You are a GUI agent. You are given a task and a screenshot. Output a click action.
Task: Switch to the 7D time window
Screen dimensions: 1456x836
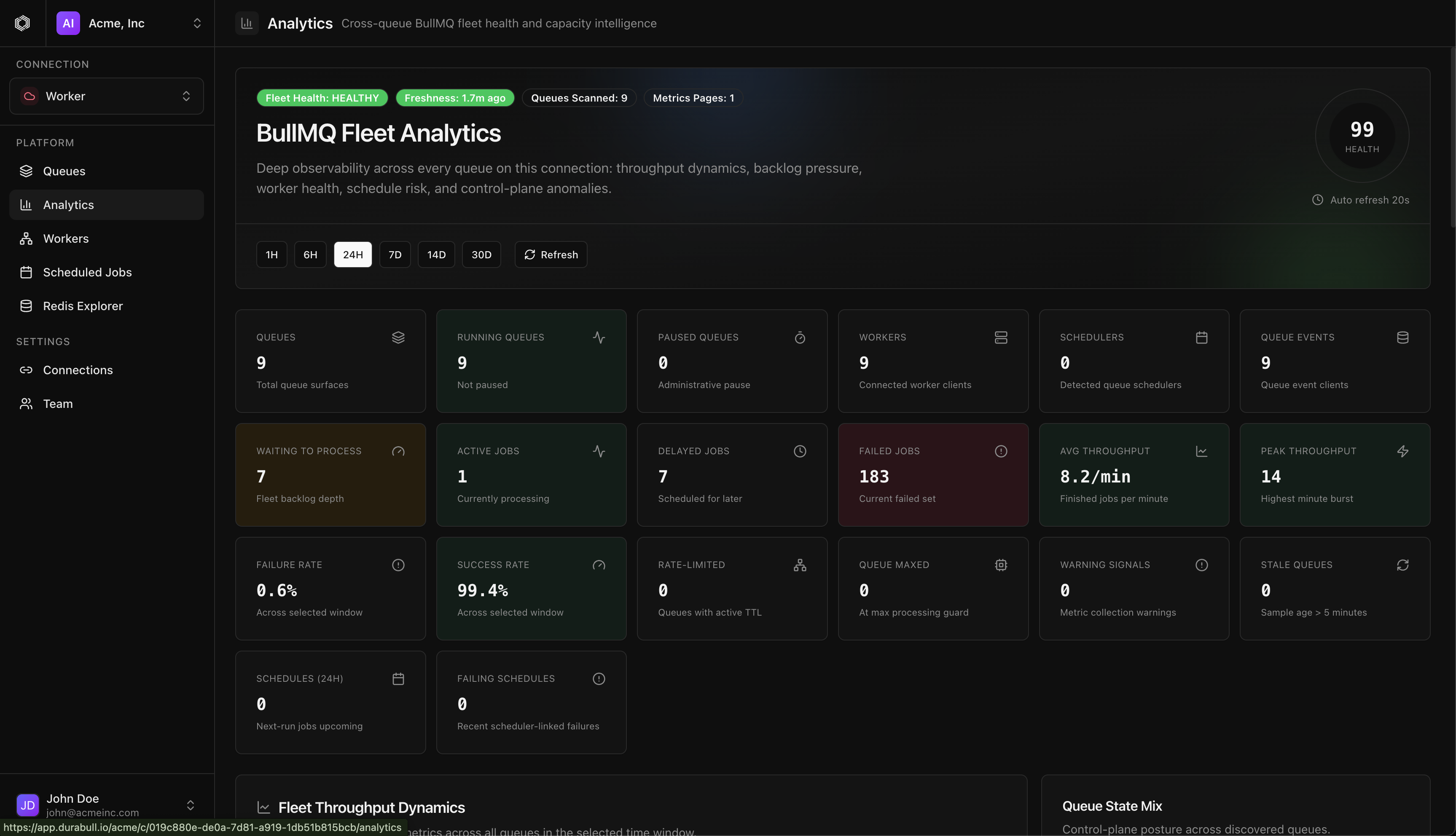pos(395,255)
